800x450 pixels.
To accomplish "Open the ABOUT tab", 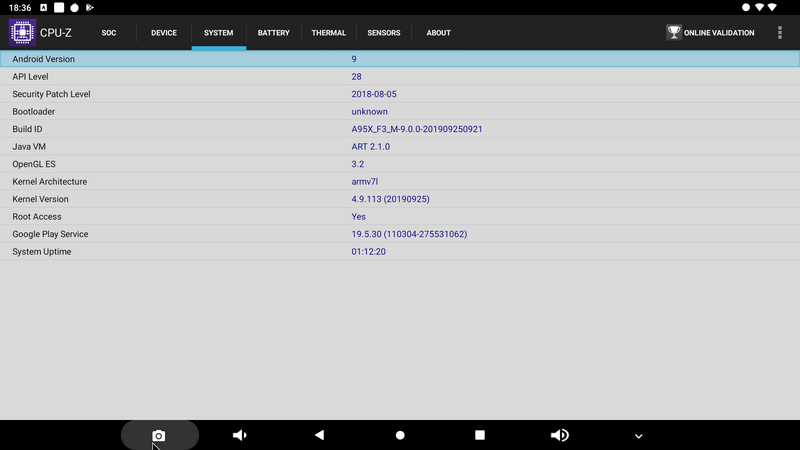I will tap(438, 33).
